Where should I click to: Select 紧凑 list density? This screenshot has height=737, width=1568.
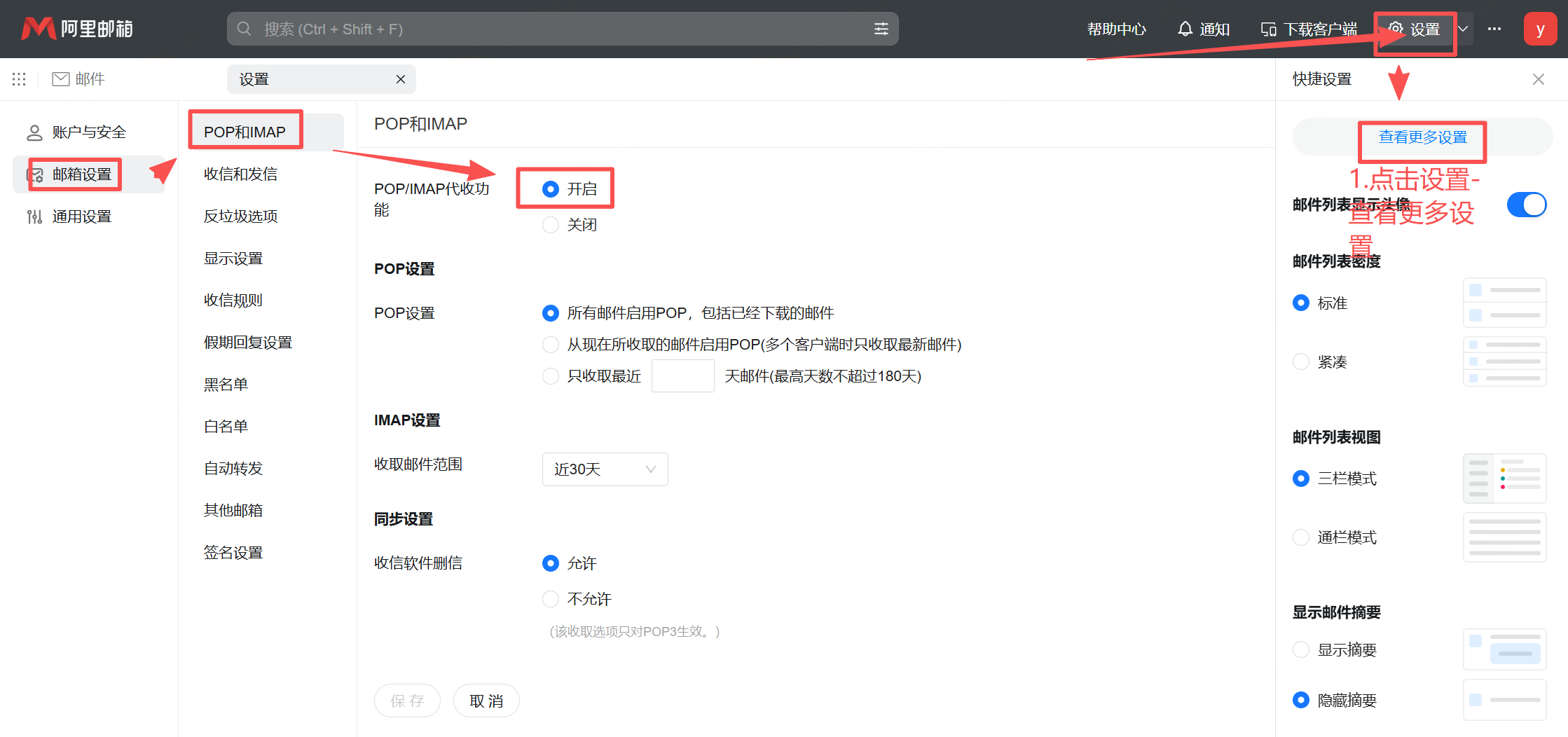click(x=1301, y=361)
